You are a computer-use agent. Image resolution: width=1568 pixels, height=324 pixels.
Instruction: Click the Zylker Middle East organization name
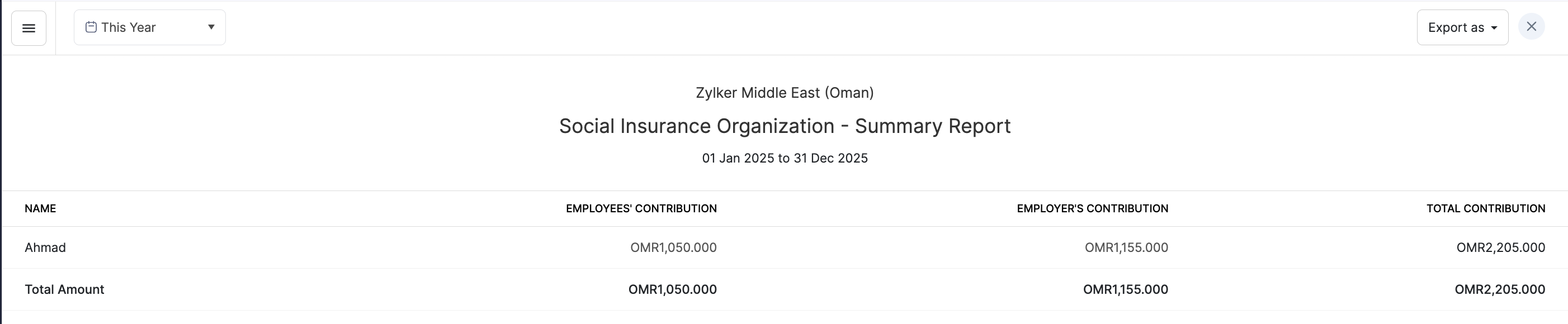(x=785, y=92)
